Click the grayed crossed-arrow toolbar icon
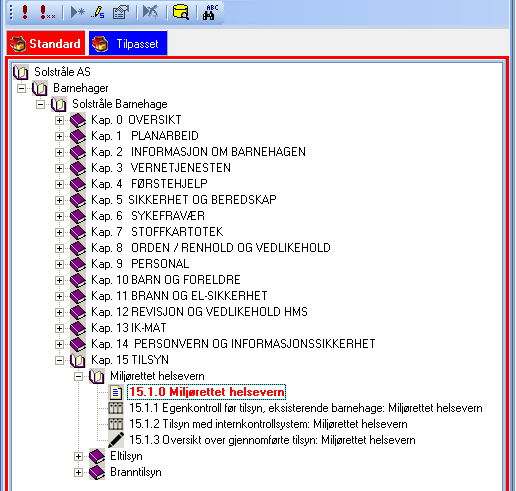Image resolution: width=516 pixels, height=491 pixels. [151, 12]
